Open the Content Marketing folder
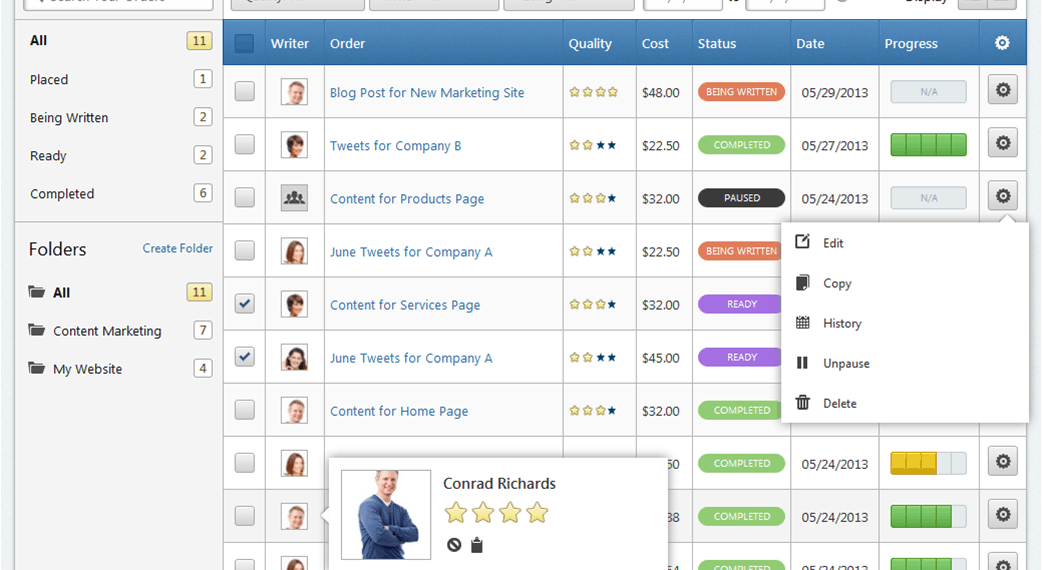The height and width of the screenshot is (570, 1042). pos(107,331)
